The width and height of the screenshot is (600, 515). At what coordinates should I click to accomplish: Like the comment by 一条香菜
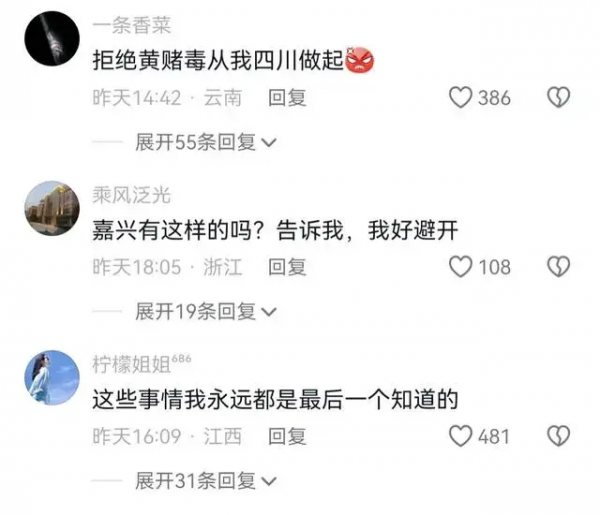pos(460,98)
